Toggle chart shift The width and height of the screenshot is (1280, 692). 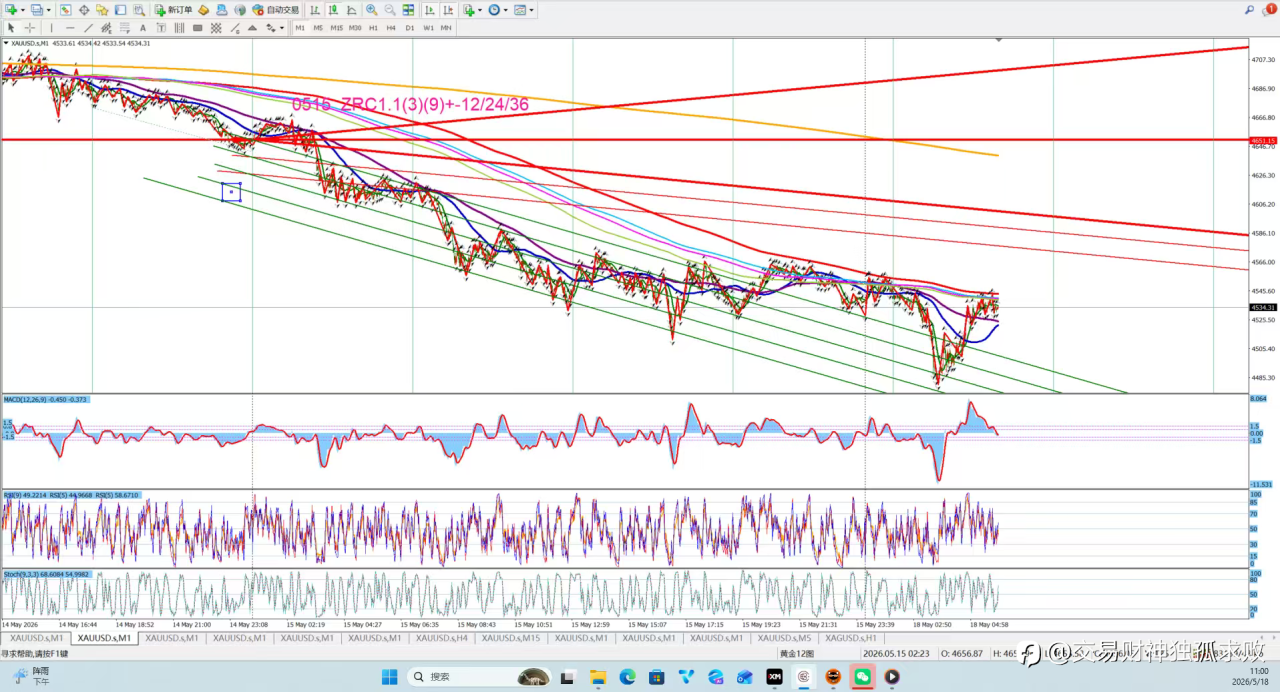point(448,10)
